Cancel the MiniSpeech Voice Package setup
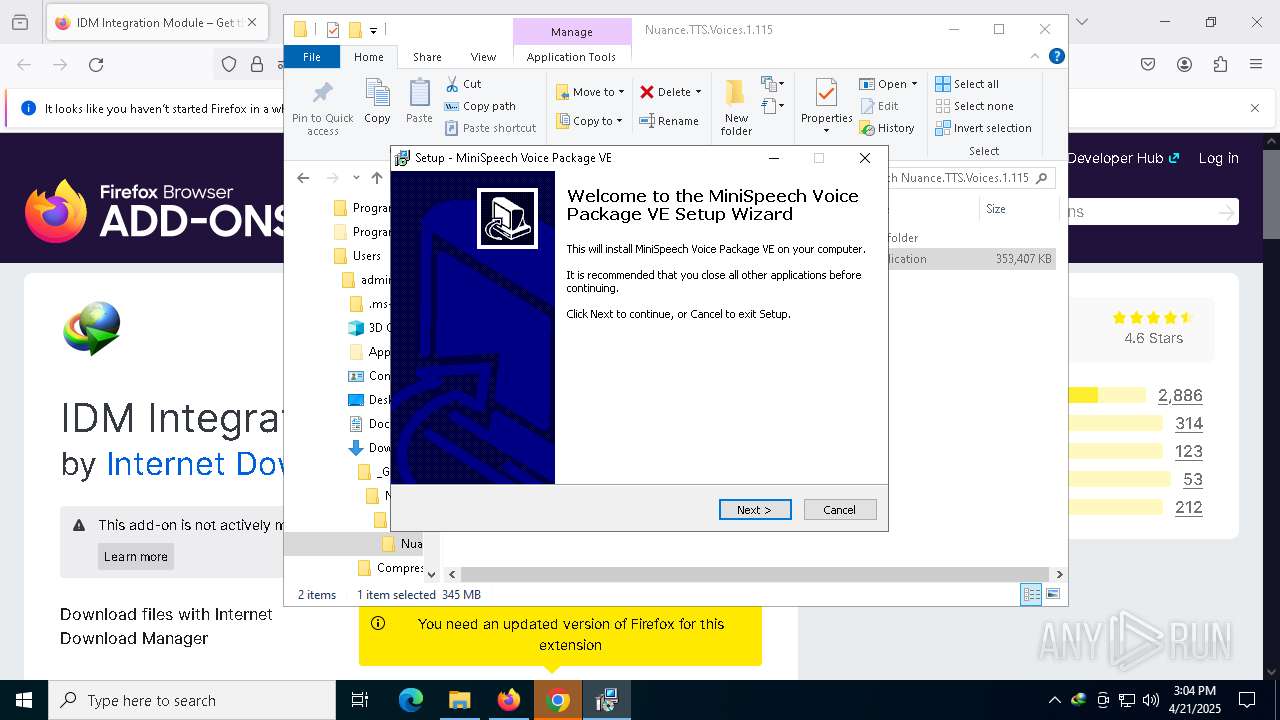The height and width of the screenshot is (720, 1280). (x=840, y=510)
